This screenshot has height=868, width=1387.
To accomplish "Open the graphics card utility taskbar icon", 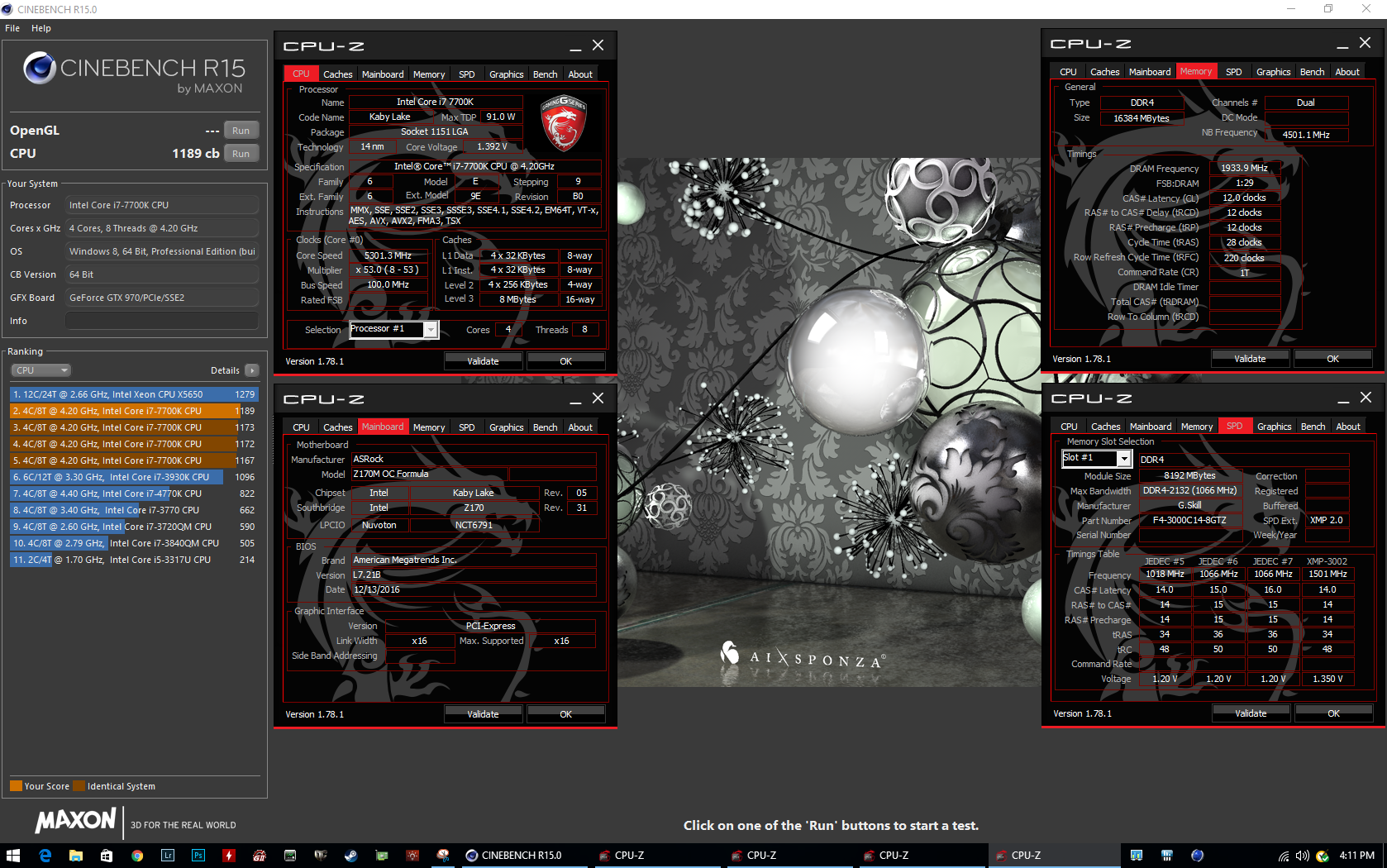I will point(382,856).
